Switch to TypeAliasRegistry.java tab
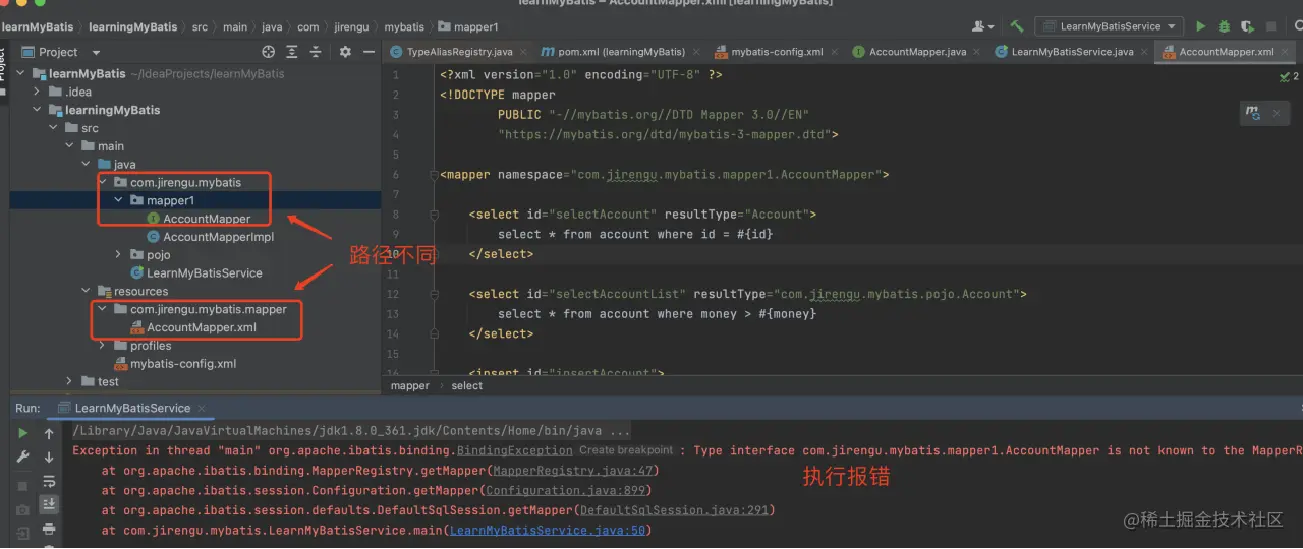This screenshot has height=549, width=1303. [459, 52]
